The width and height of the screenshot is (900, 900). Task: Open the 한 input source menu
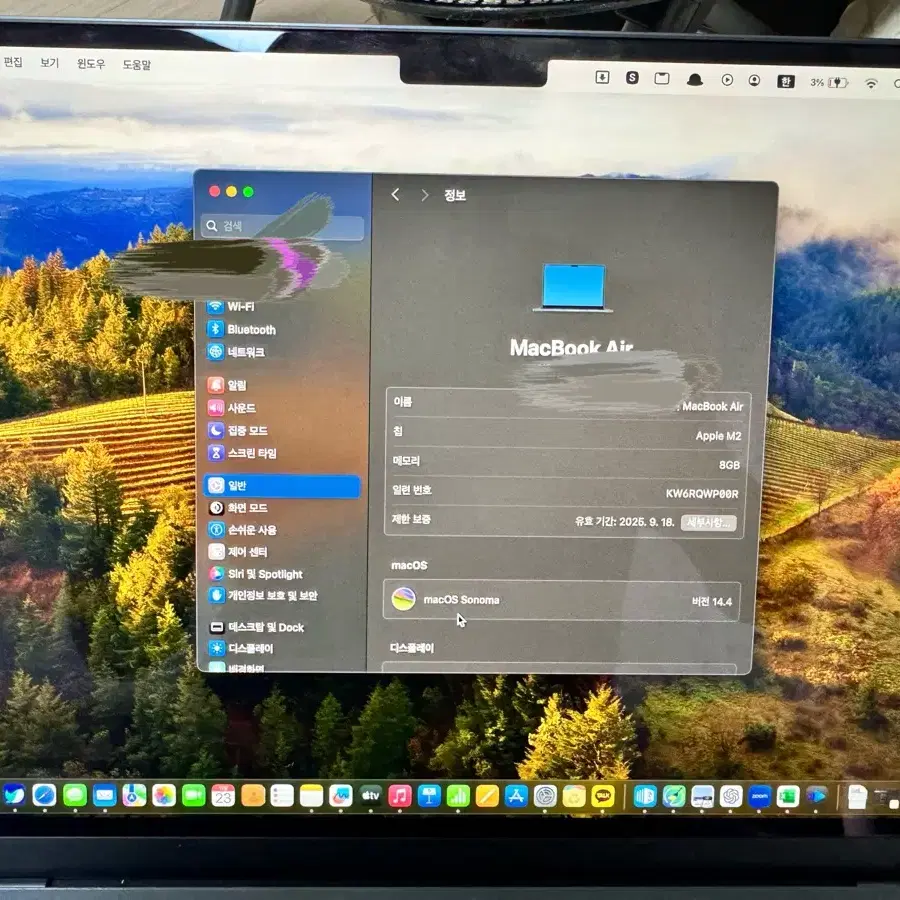click(786, 82)
